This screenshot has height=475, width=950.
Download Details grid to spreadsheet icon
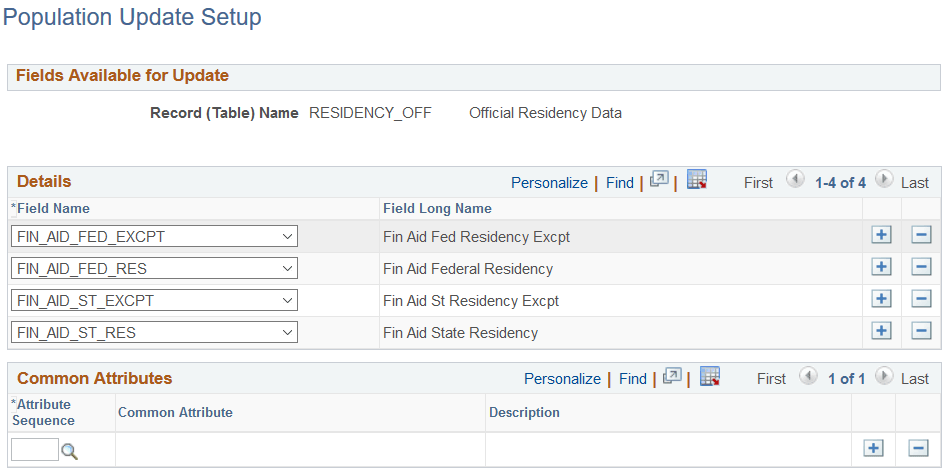click(697, 181)
